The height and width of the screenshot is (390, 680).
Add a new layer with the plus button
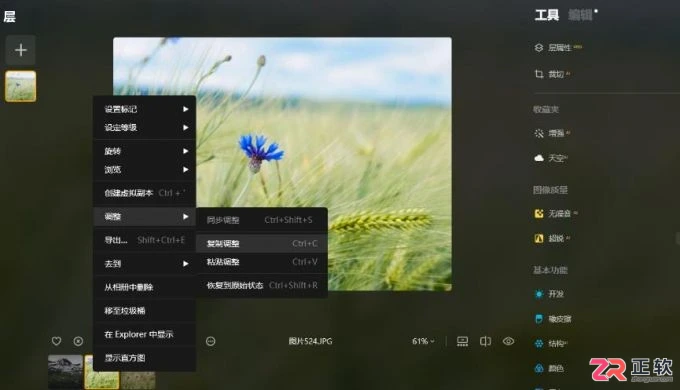tap(20, 50)
